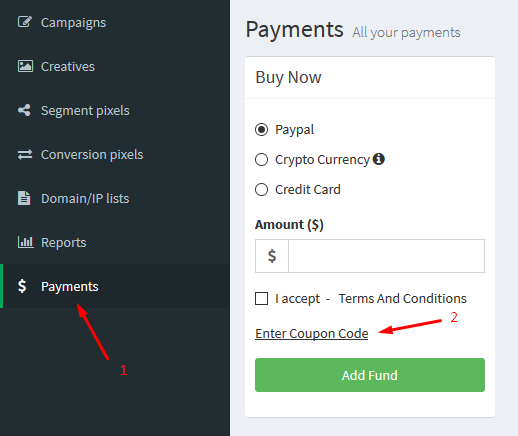Image resolution: width=518 pixels, height=436 pixels.
Task: Open the Campaigns menu item
Action: tap(73, 23)
